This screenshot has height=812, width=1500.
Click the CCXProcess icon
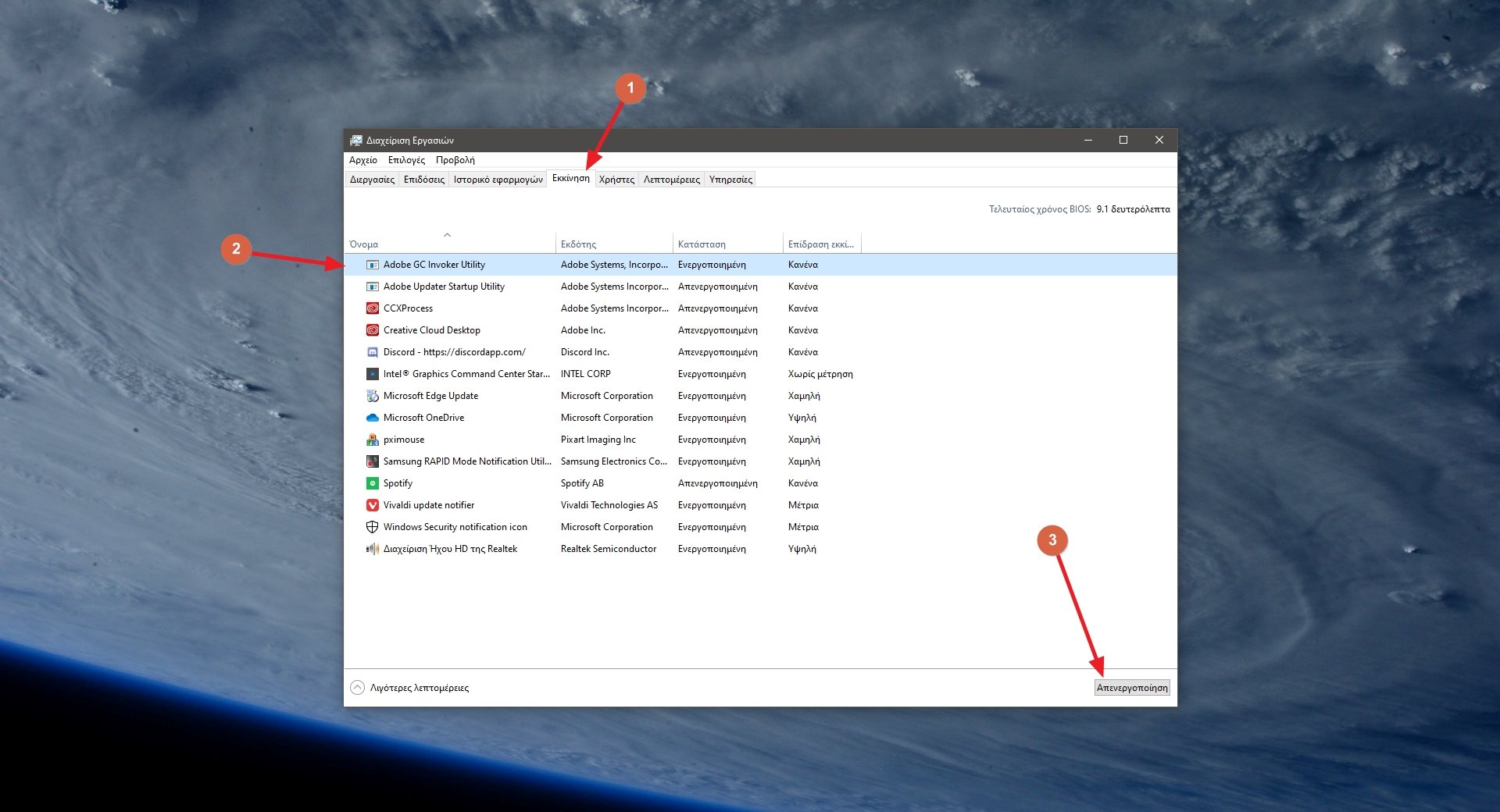pos(373,308)
